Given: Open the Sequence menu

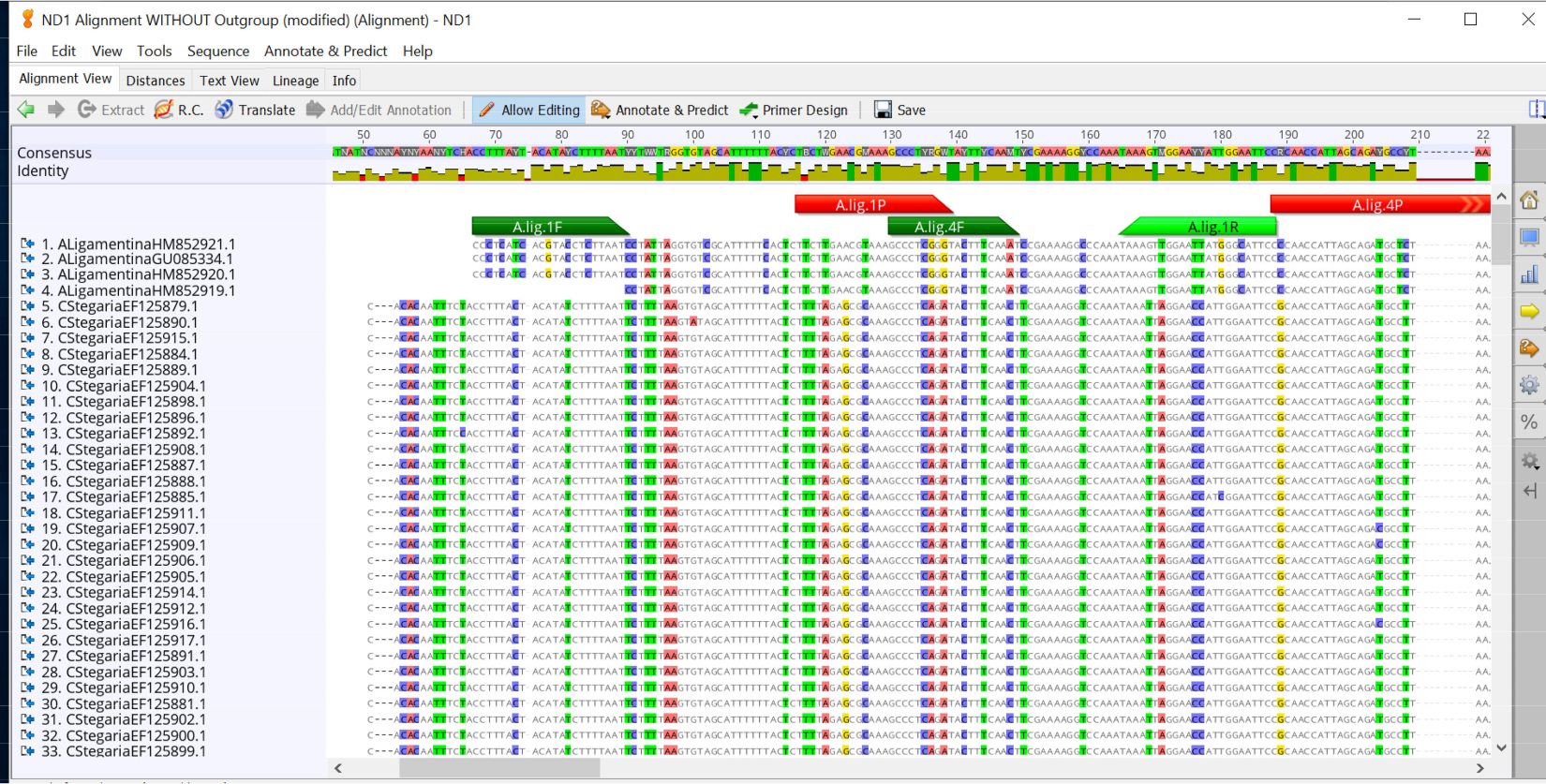Looking at the screenshot, I should (x=217, y=51).
